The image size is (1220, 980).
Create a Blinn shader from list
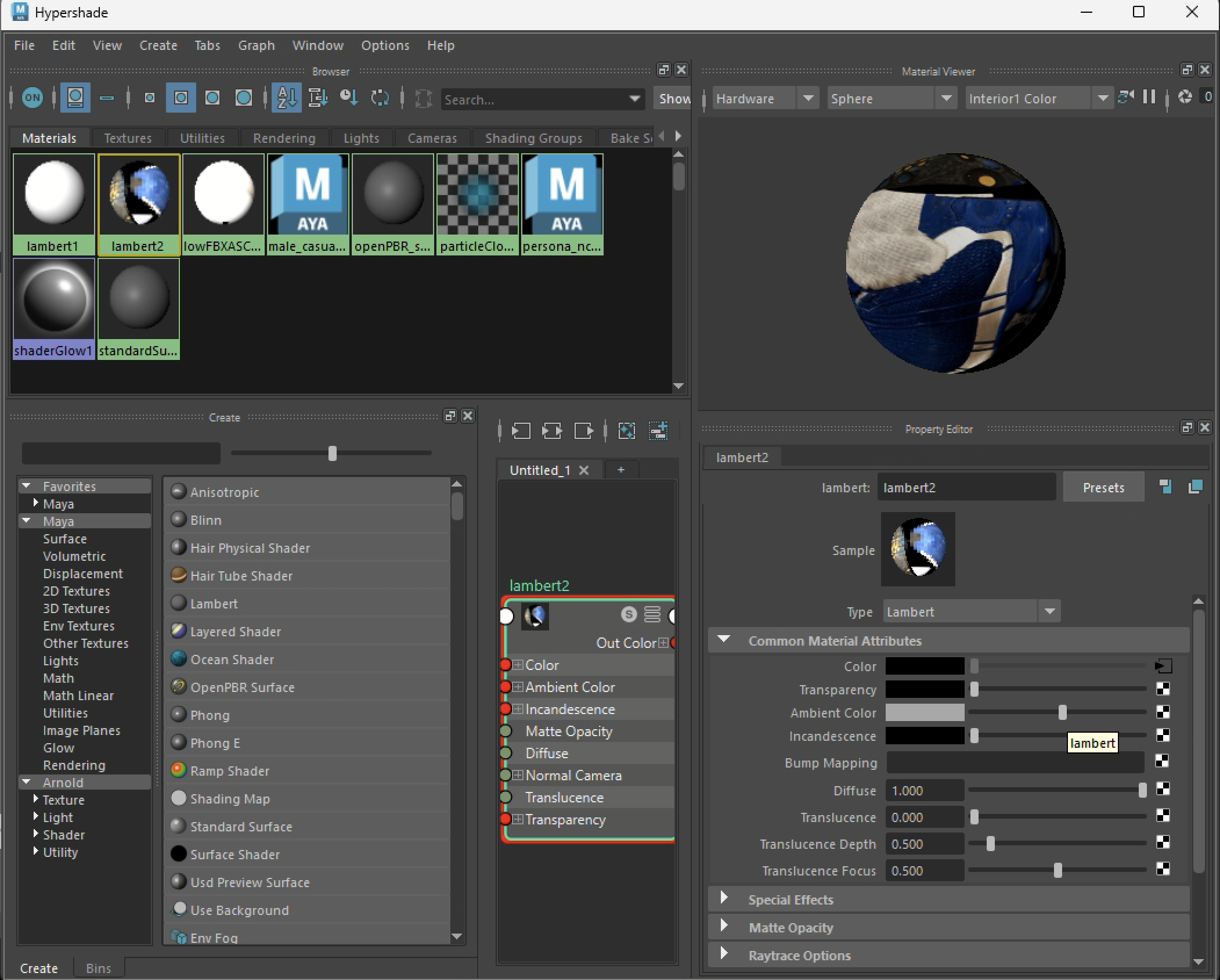(x=206, y=520)
